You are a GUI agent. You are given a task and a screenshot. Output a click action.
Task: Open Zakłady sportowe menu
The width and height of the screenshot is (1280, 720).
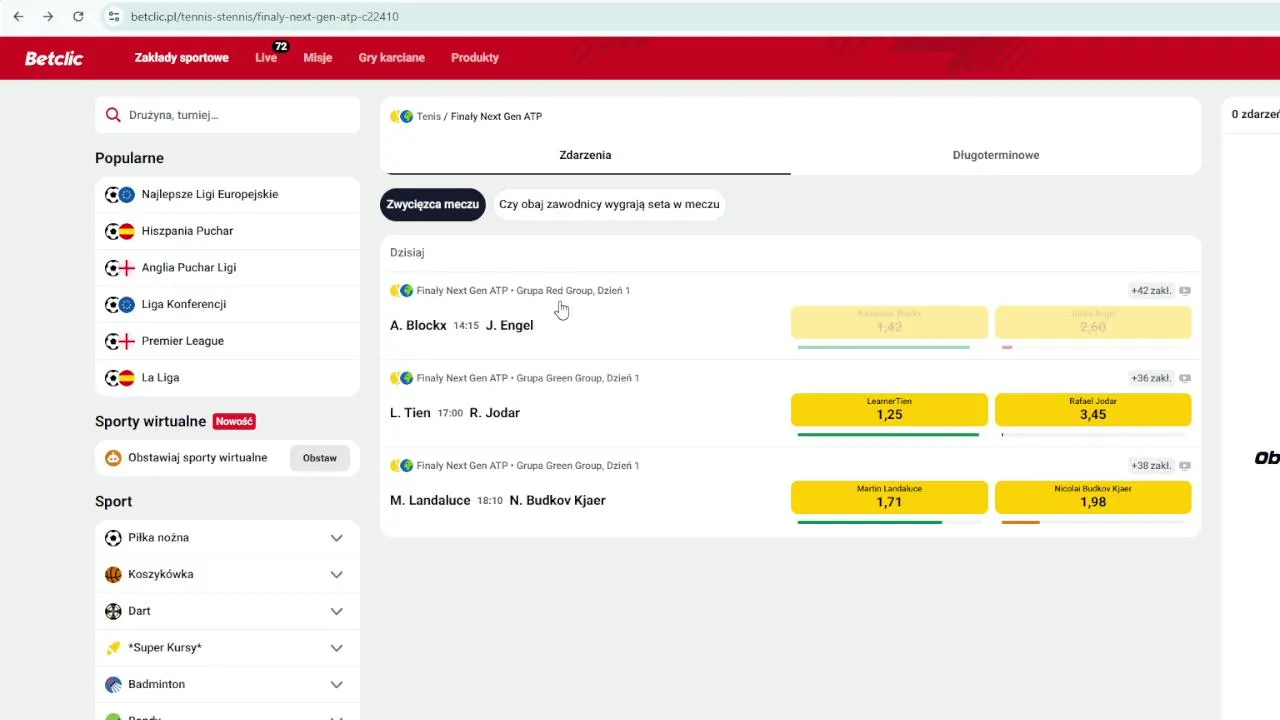click(182, 58)
